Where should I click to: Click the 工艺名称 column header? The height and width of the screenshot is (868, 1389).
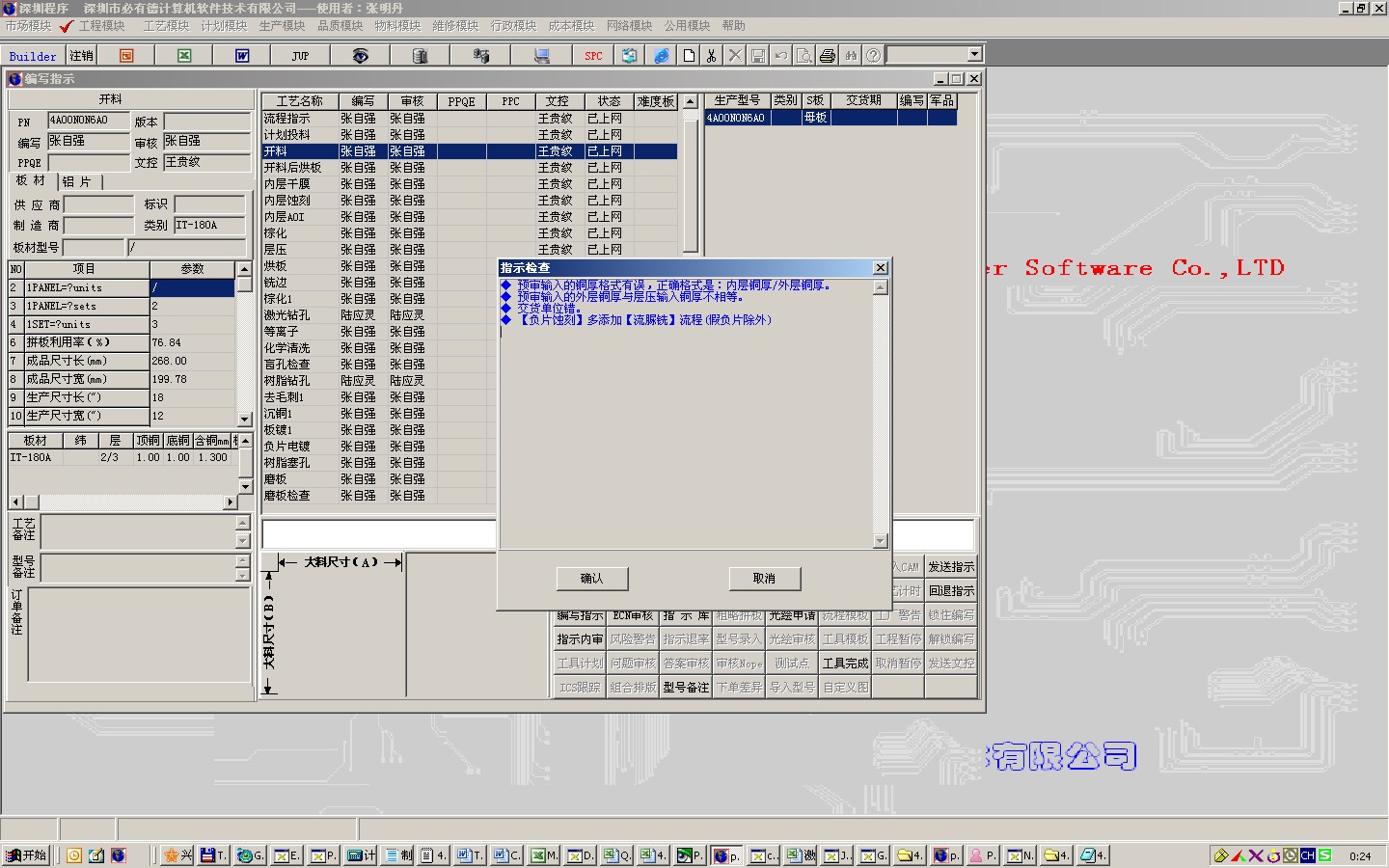300,101
